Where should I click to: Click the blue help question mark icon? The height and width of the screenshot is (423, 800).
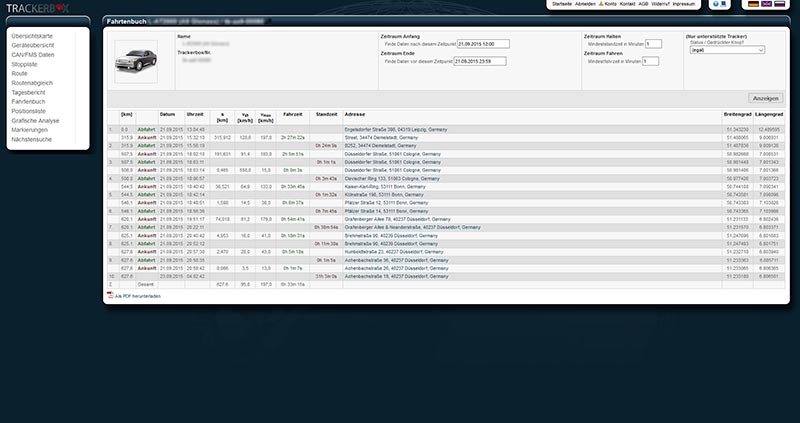click(x=714, y=5)
